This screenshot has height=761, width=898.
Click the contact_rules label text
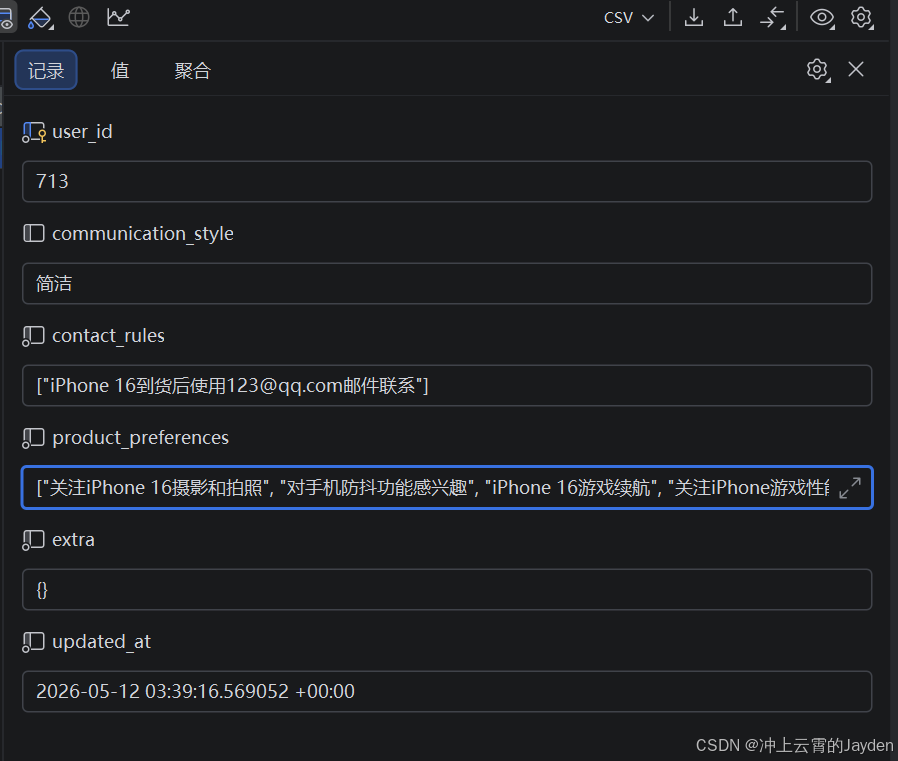108,336
